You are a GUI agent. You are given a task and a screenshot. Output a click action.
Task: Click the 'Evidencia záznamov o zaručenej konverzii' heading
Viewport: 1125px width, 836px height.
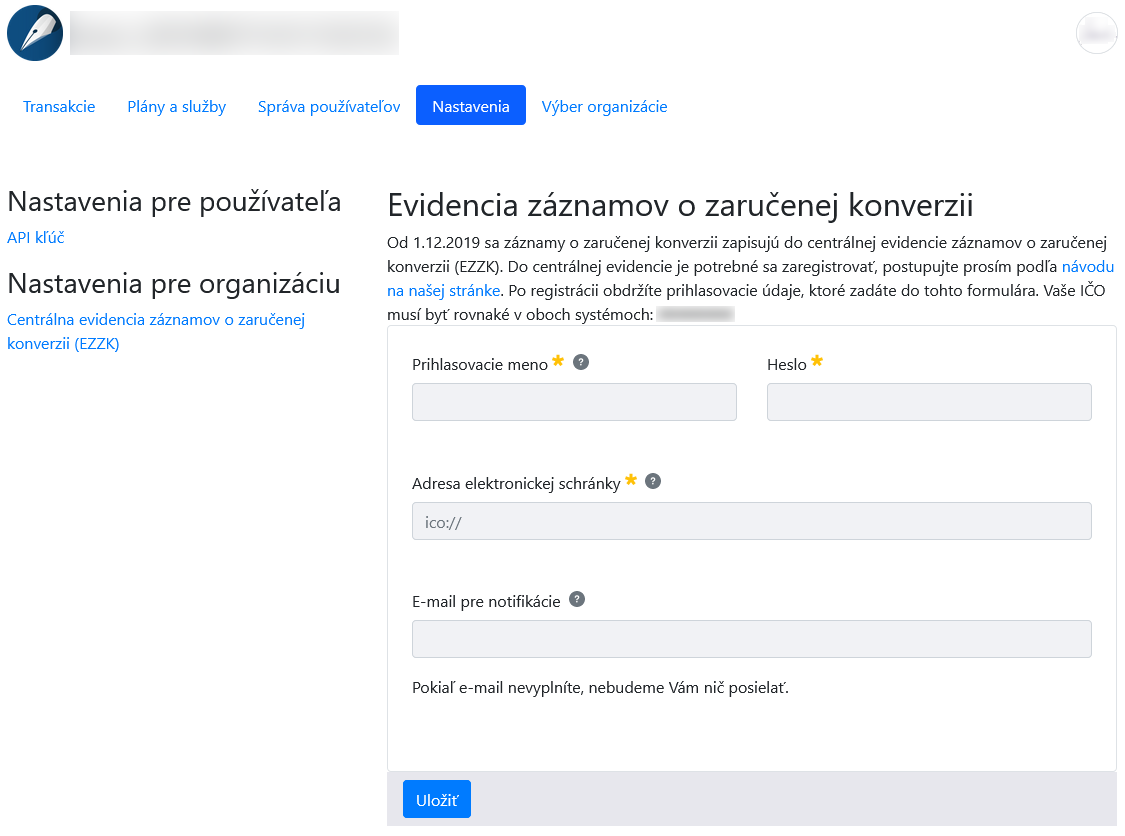coord(680,205)
